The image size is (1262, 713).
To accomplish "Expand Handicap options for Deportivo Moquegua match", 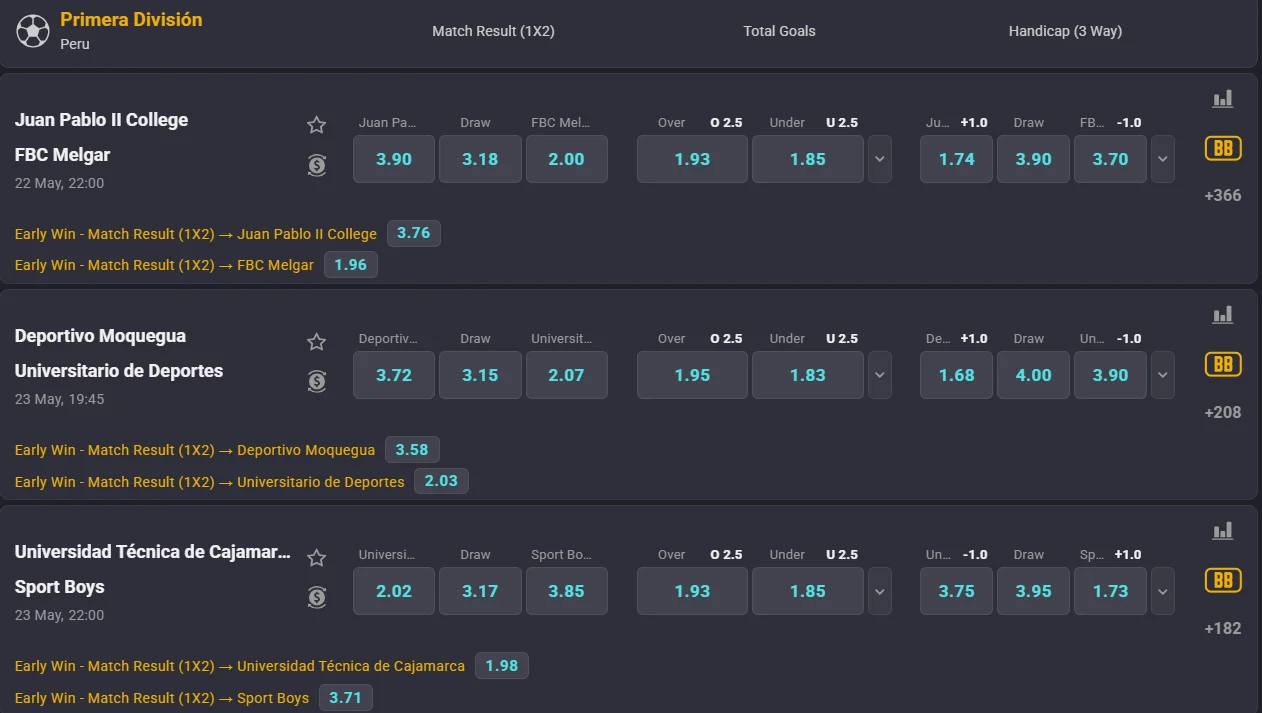I will [x=1162, y=375].
